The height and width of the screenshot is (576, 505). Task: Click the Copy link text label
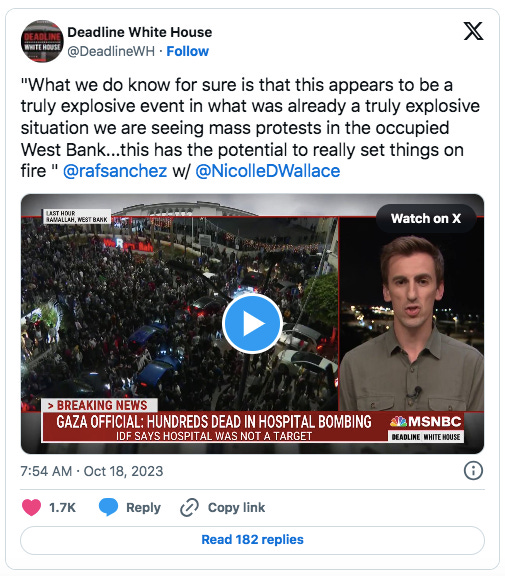(x=236, y=508)
